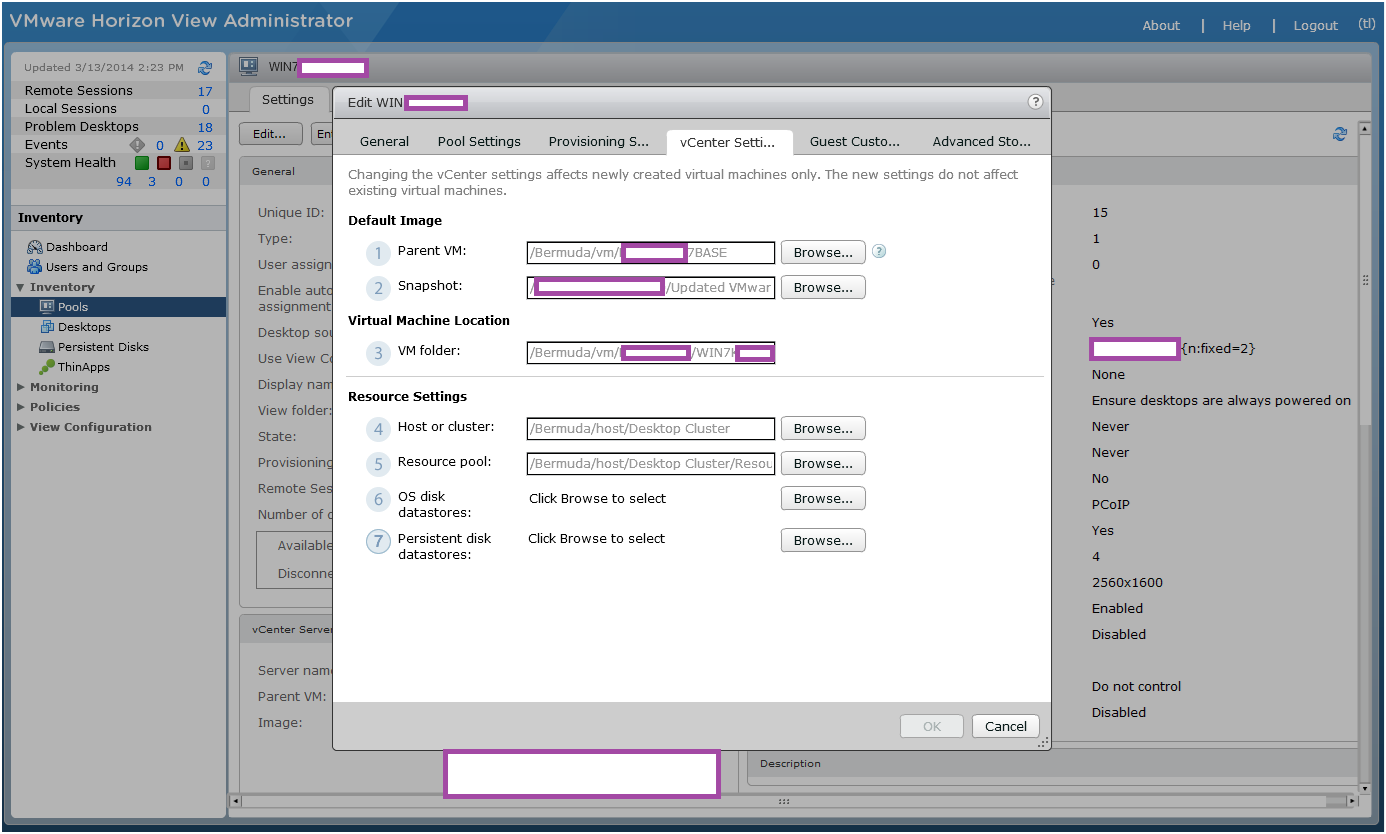Select the background Settings tab
The image size is (1386, 834).
pos(288,99)
